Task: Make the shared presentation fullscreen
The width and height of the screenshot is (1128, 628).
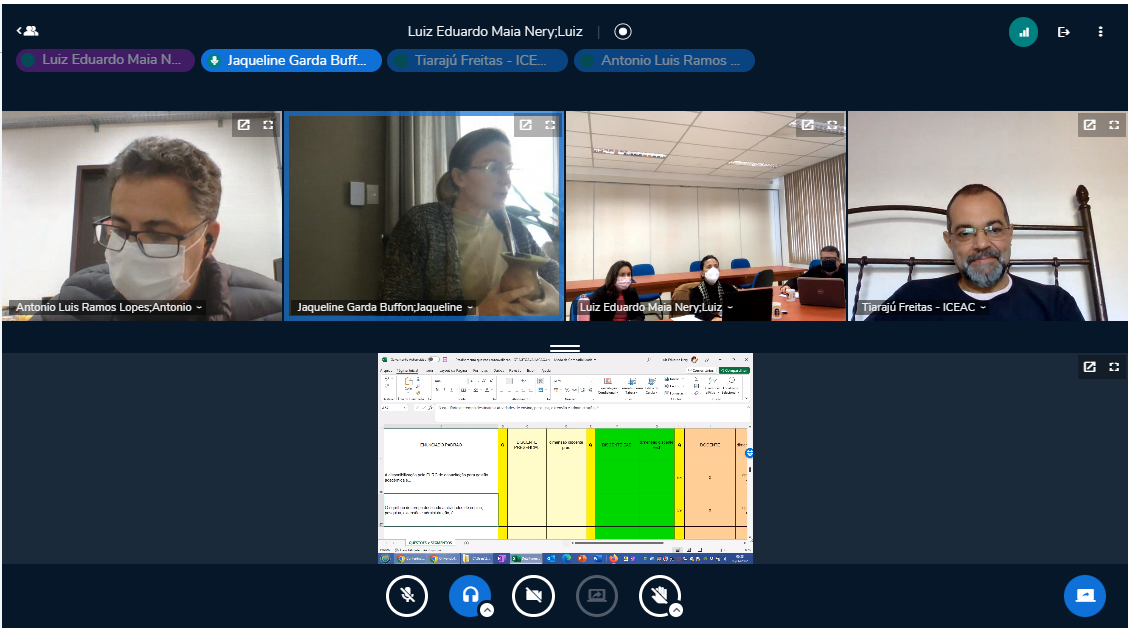Action: (x=1114, y=367)
